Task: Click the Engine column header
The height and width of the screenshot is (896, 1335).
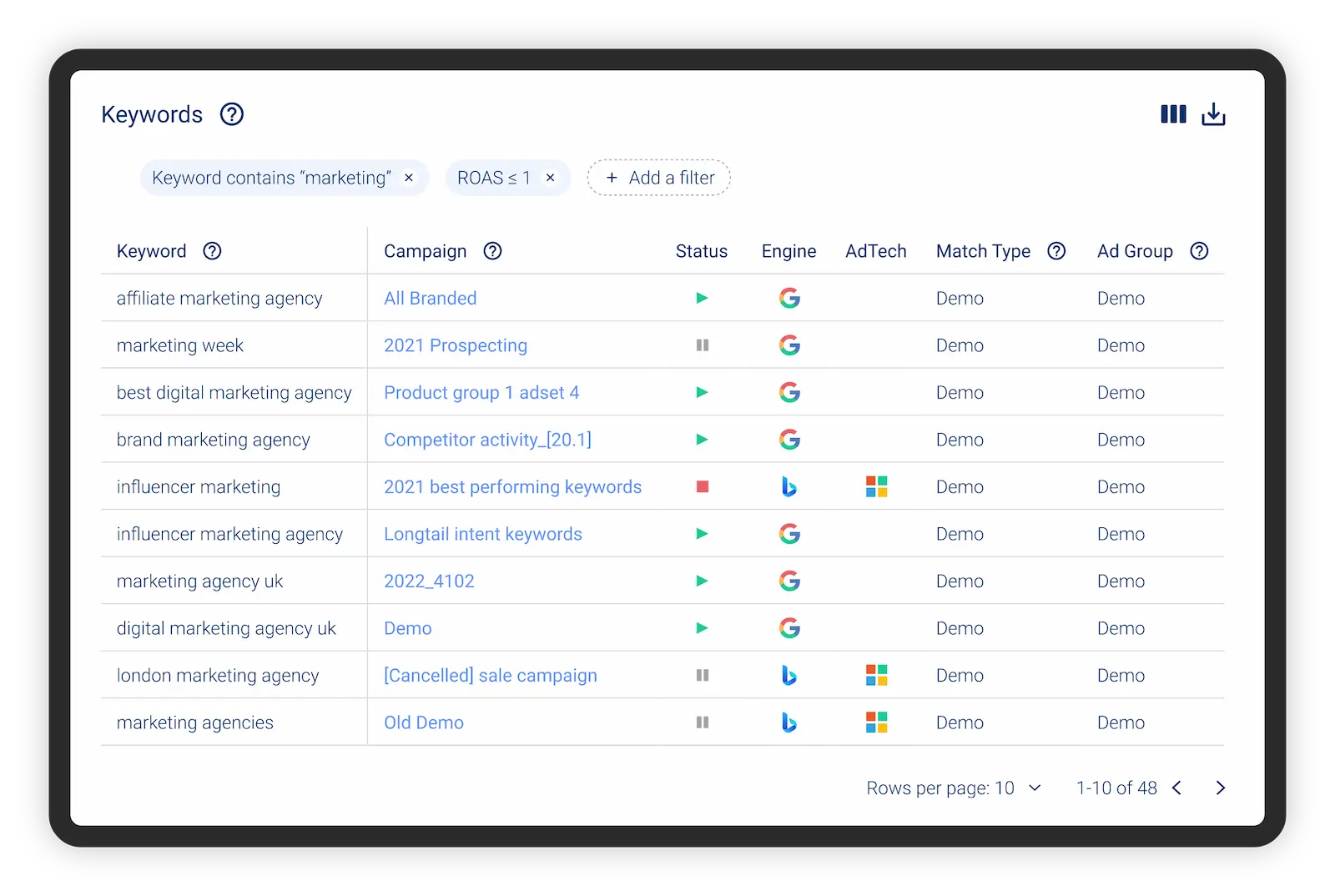Action: [x=788, y=251]
